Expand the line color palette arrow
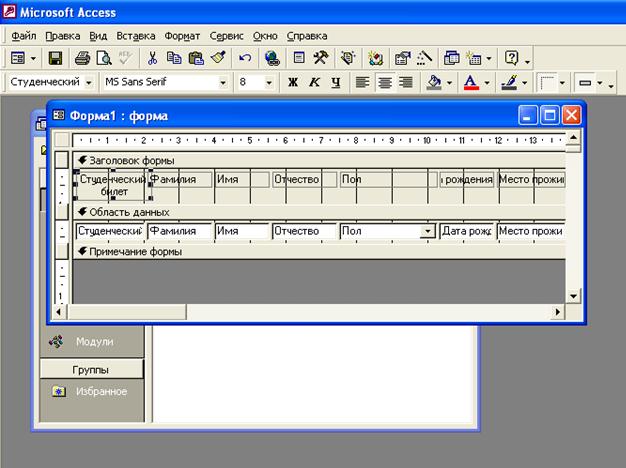Screen dimensions: 626x468 click(525, 83)
